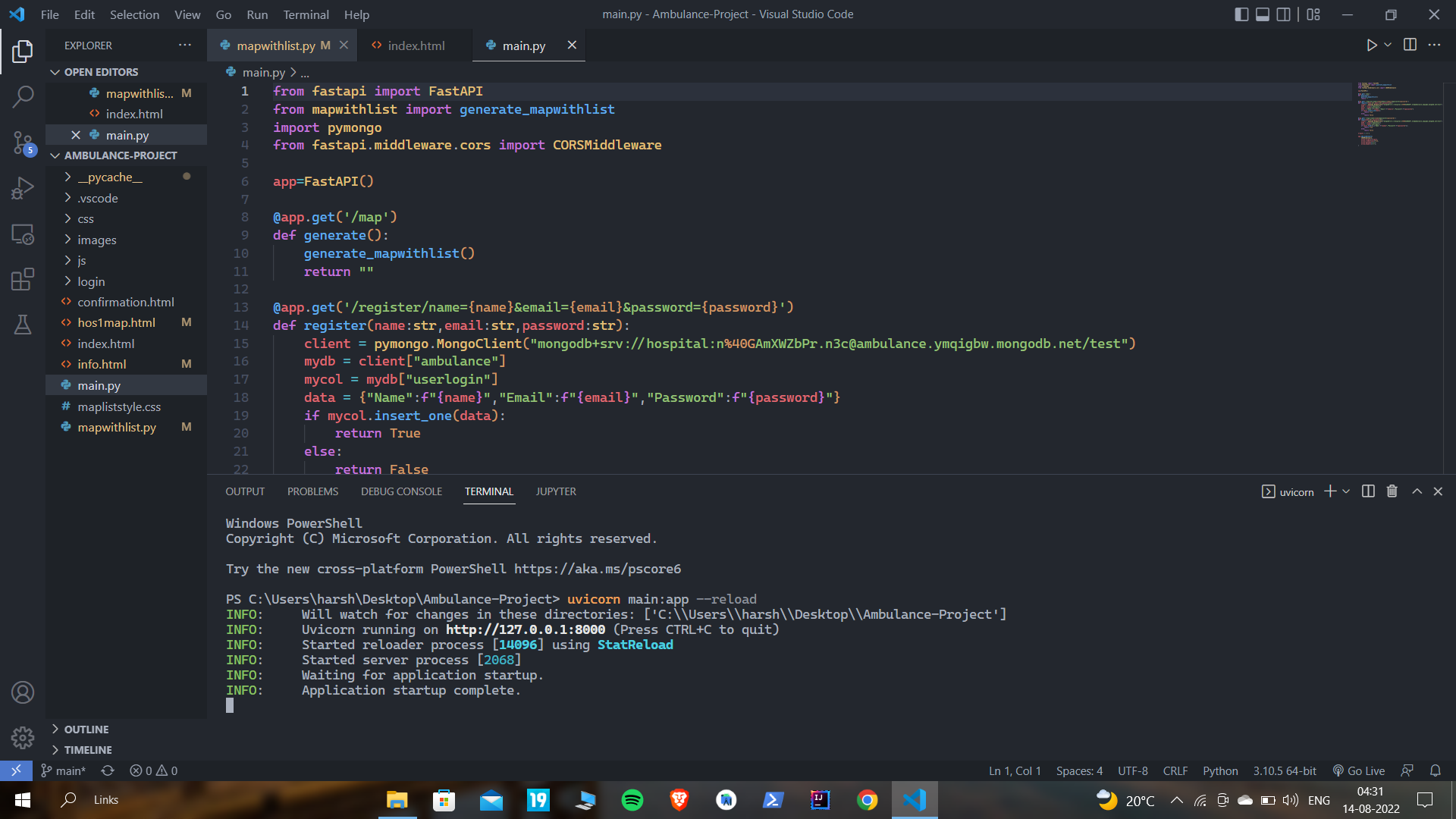Toggle Primary Side Bar layout button
Screen dimensions: 1456x819
pos(1241,14)
